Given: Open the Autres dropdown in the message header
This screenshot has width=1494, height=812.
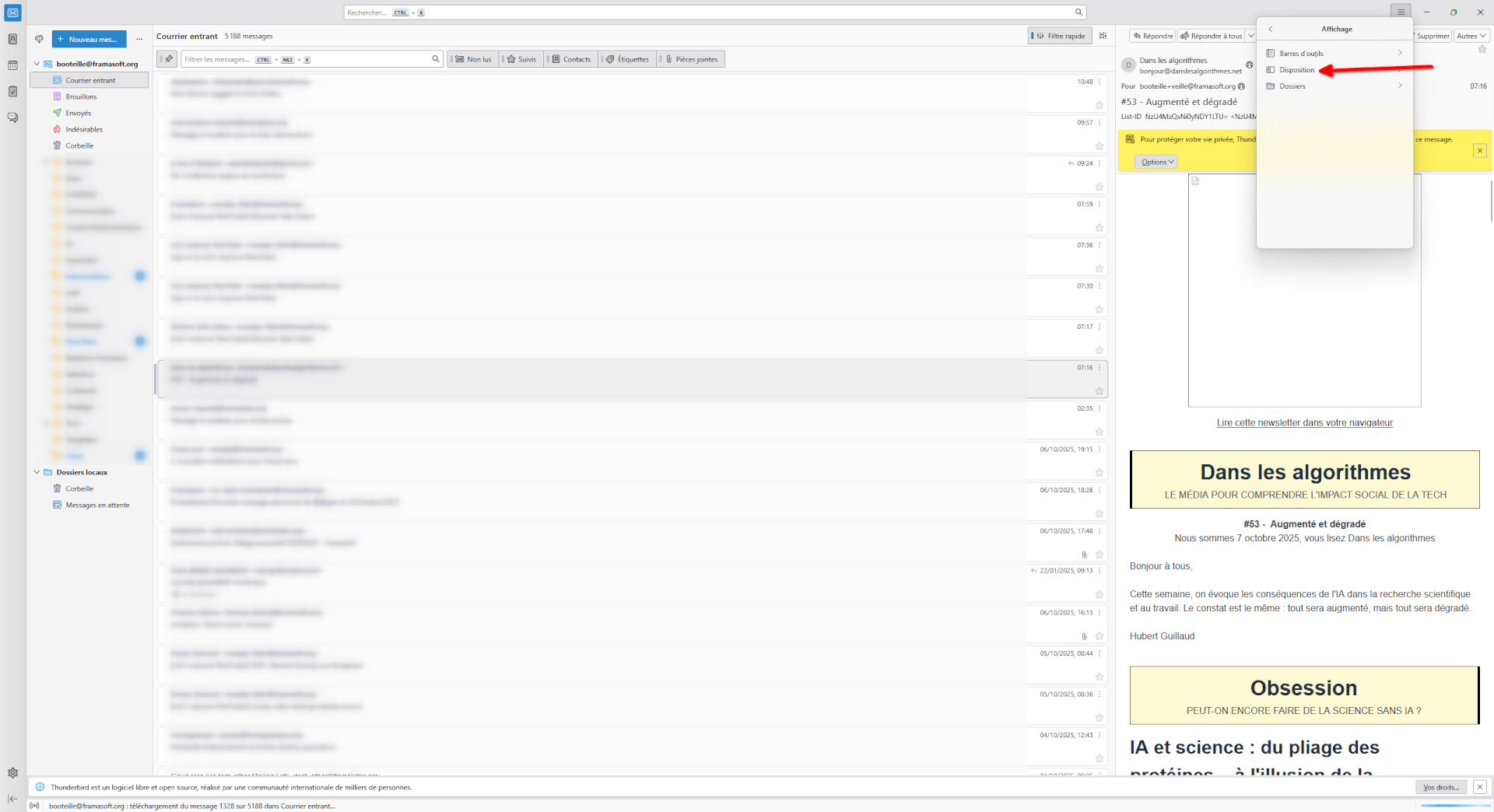Looking at the screenshot, I should [1471, 36].
